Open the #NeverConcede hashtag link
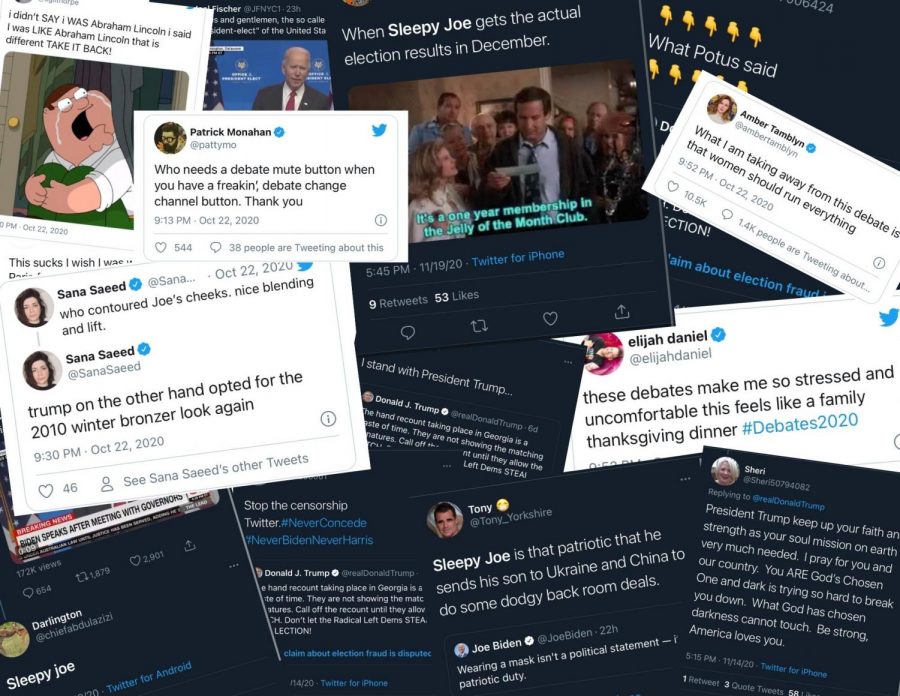 coord(323,523)
